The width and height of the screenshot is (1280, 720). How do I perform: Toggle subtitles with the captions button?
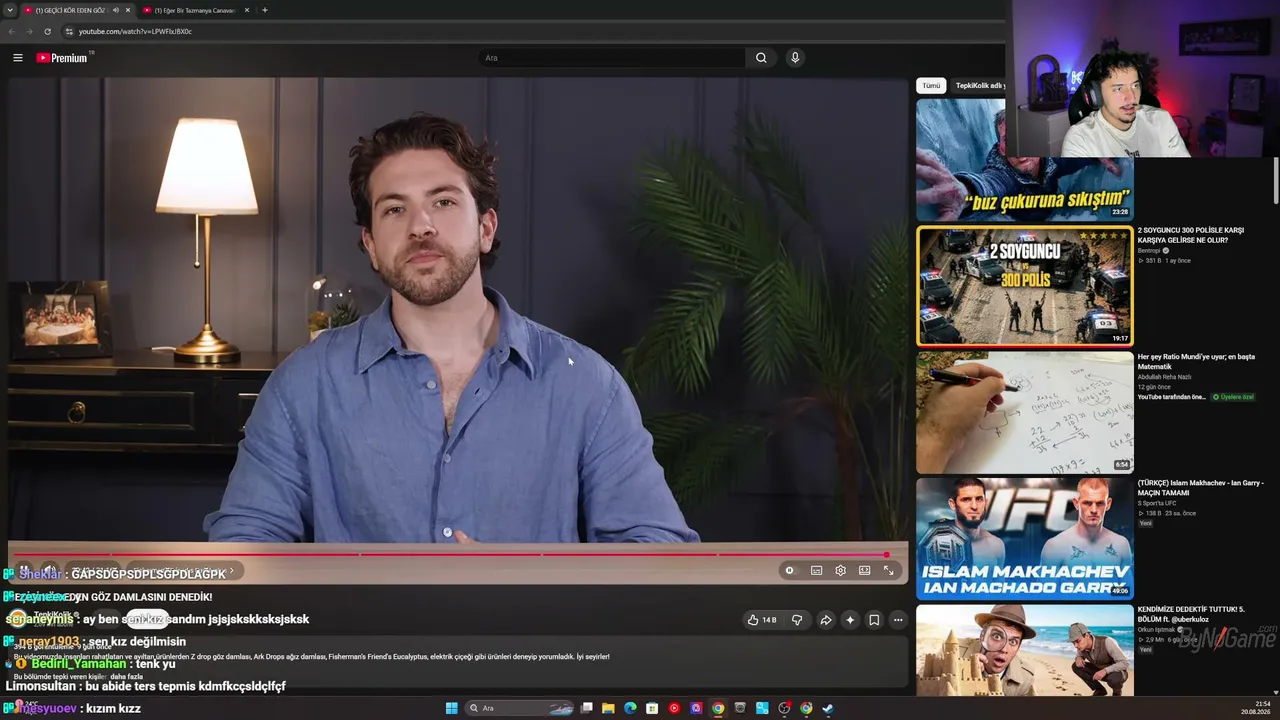816,570
